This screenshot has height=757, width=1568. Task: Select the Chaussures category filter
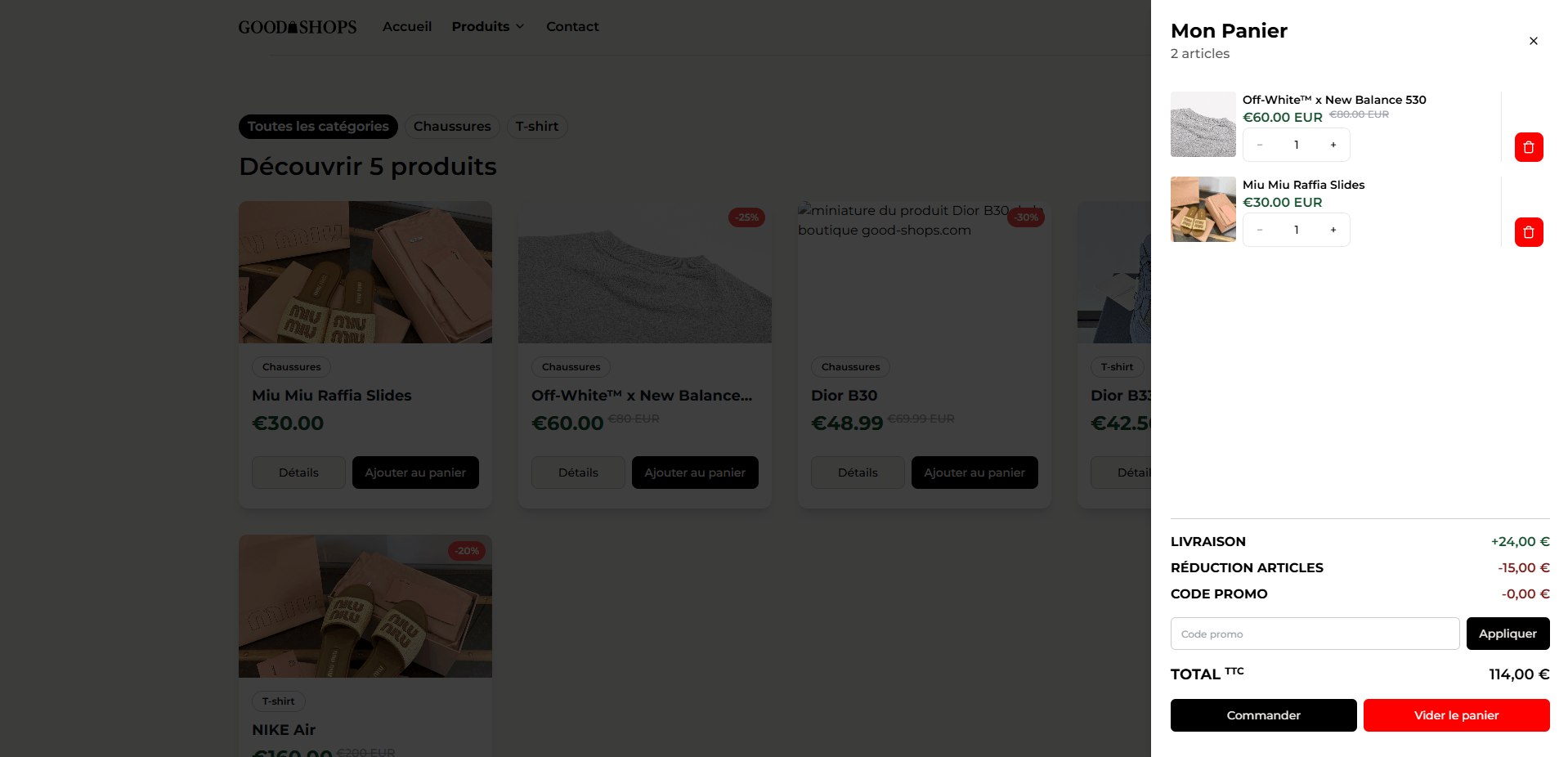coord(451,127)
